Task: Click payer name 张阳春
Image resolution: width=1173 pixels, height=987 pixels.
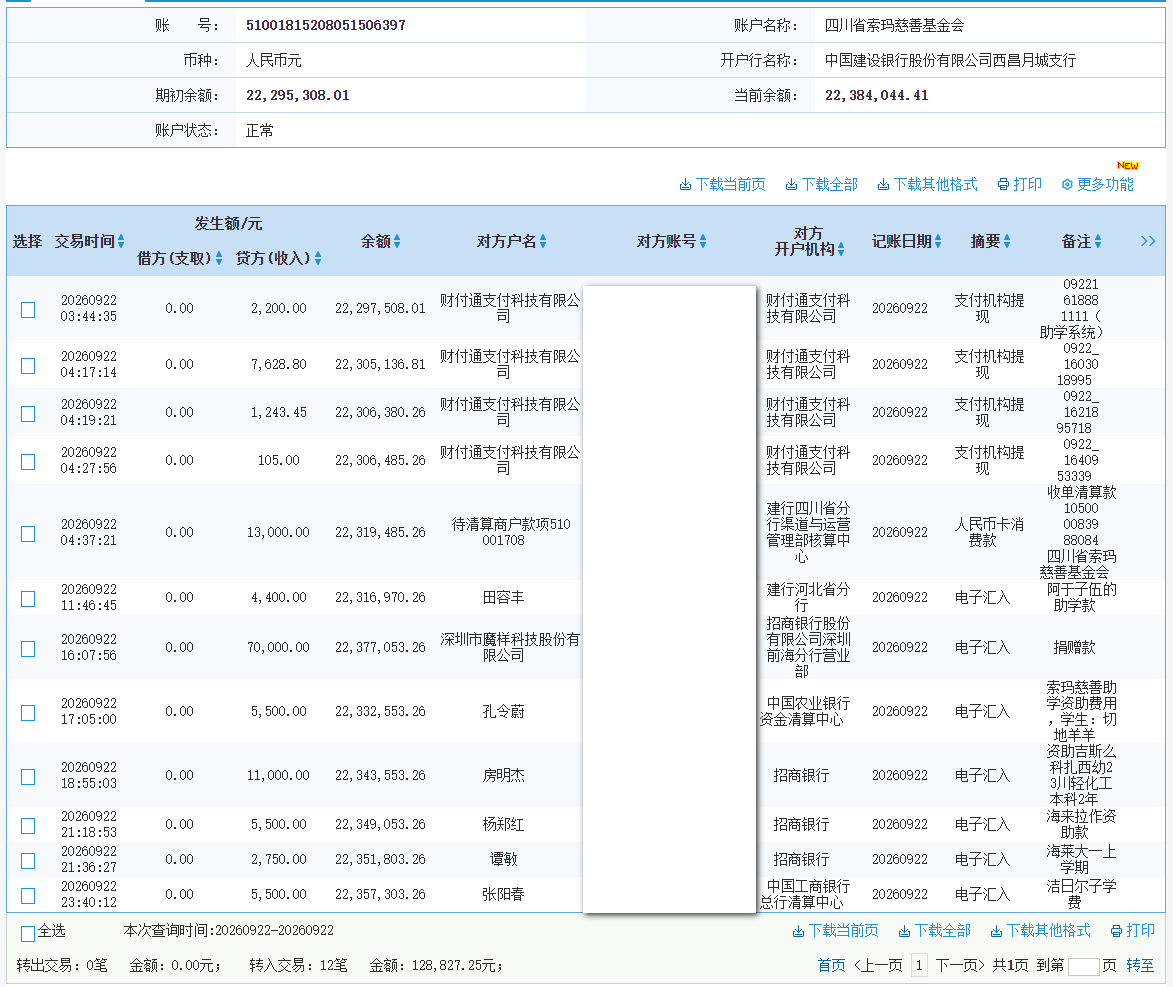Action: pos(503,894)
